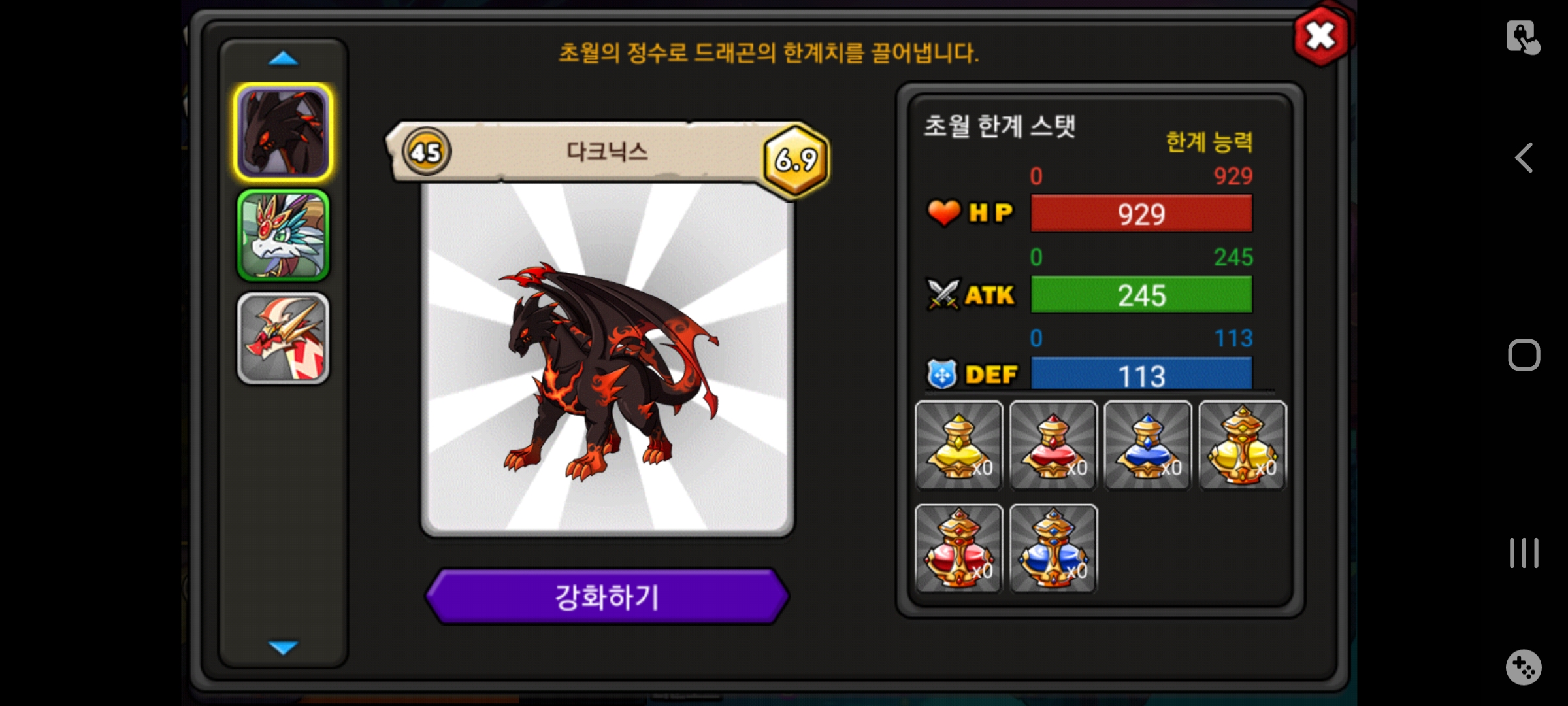Image resolution: width=1568 pixels, height=706 pixels.
Task: Select the black Darknix dragon thumbnail
Action: pyautogui.click(x=283, y=132)
